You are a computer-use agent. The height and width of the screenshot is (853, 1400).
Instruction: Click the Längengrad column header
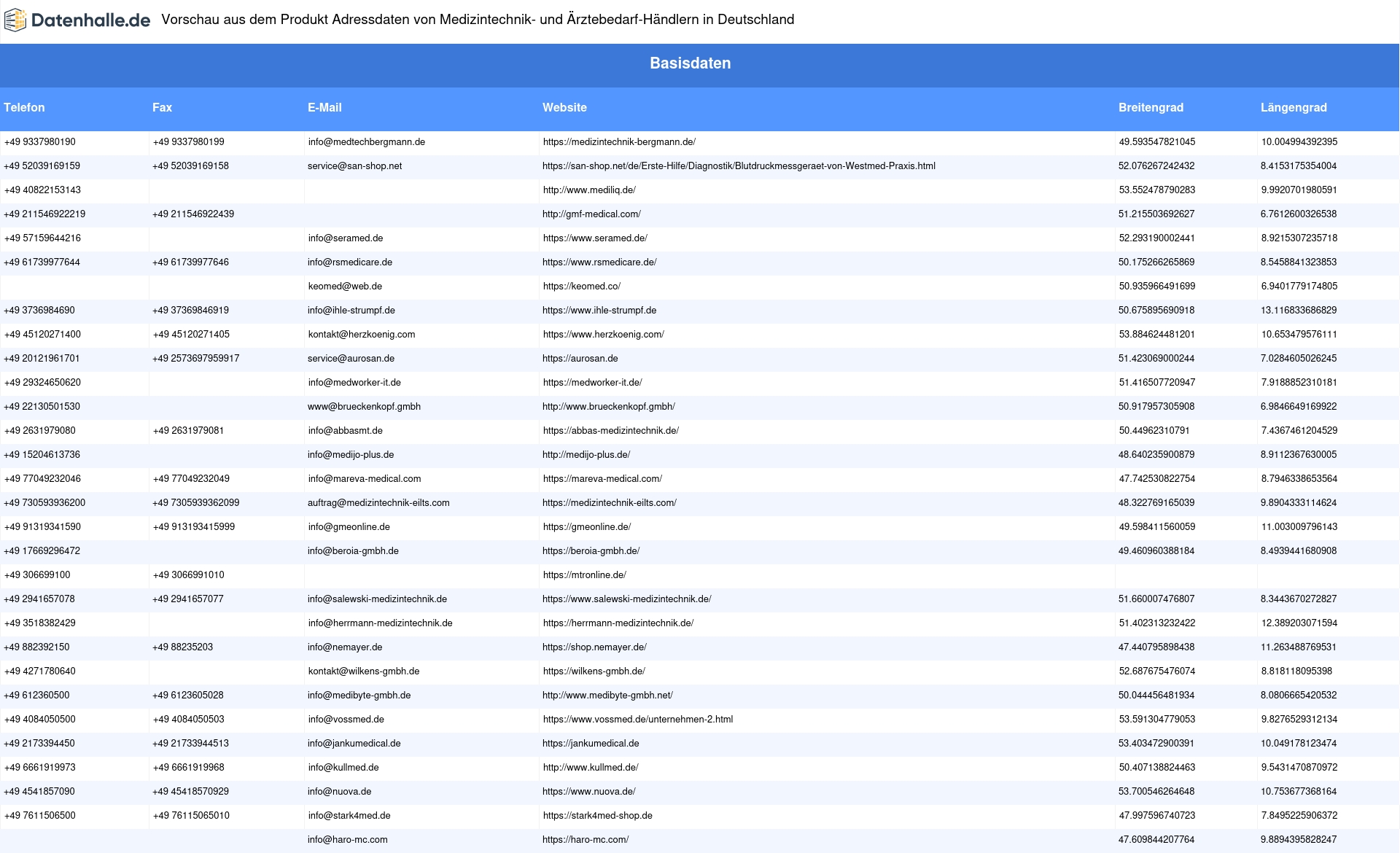[1294, 107]
